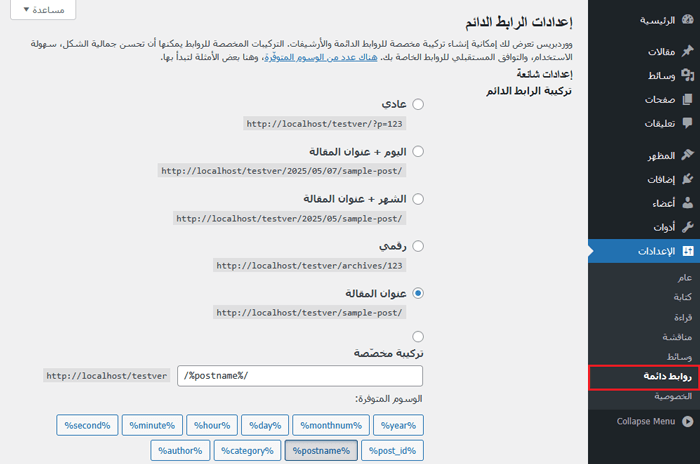
Task: Insert the %author% tag button
Action: click(180, 451)
